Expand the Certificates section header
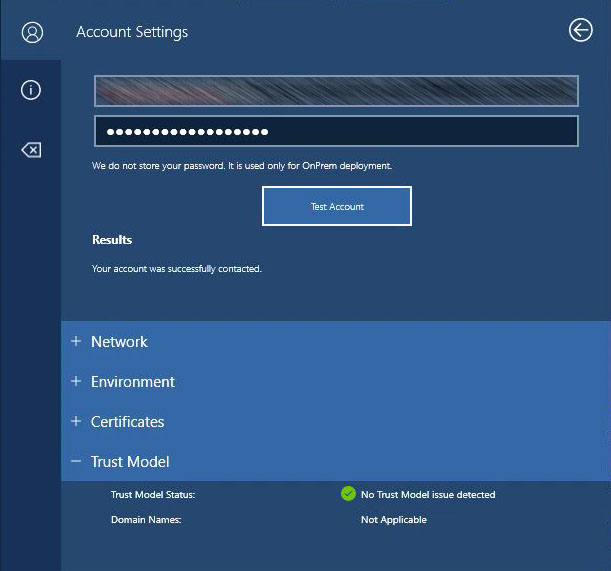Viewport: 611px width, 571px height. pos(127,422)
